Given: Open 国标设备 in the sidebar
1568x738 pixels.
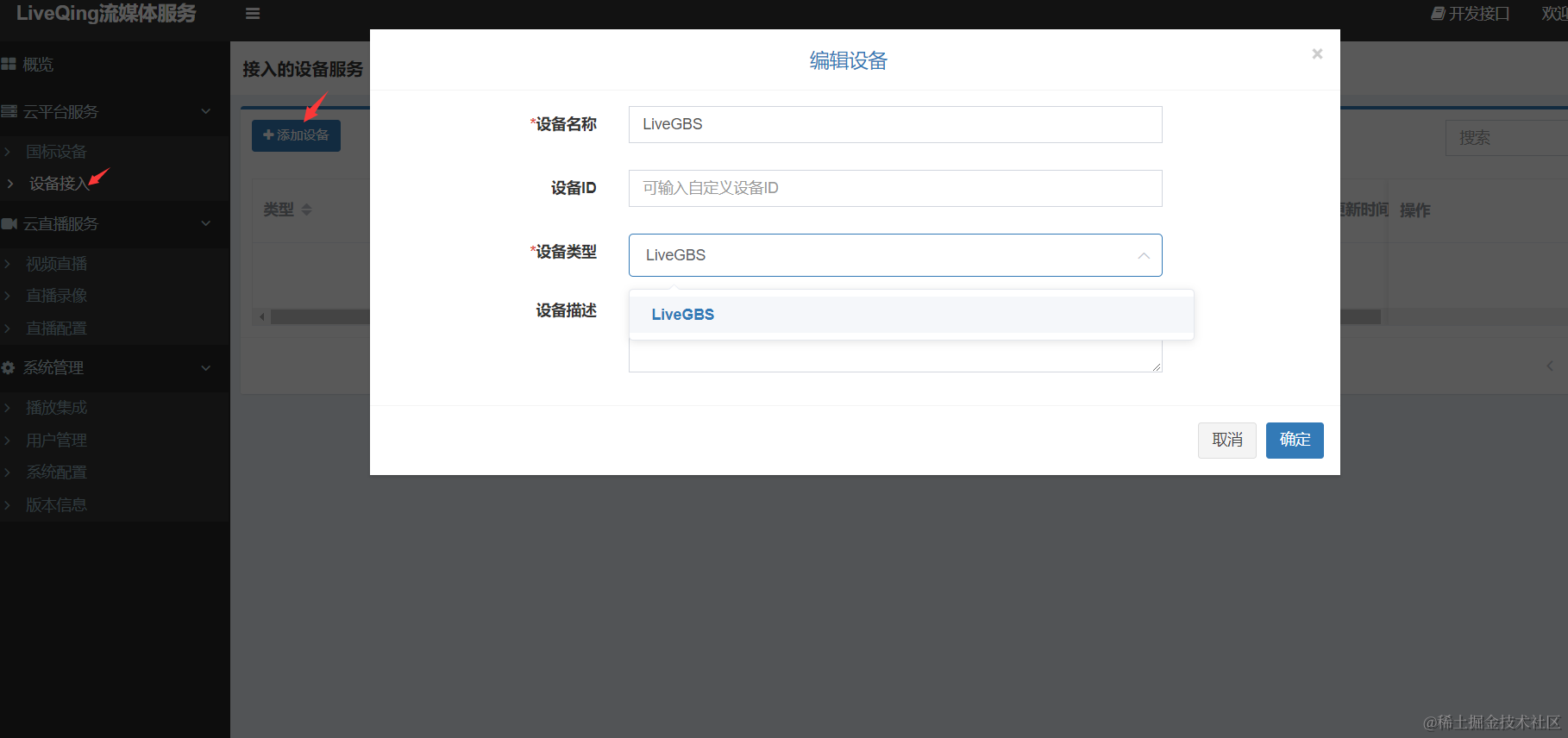Looking at the screenshot, I should click(x=115, y=152).
